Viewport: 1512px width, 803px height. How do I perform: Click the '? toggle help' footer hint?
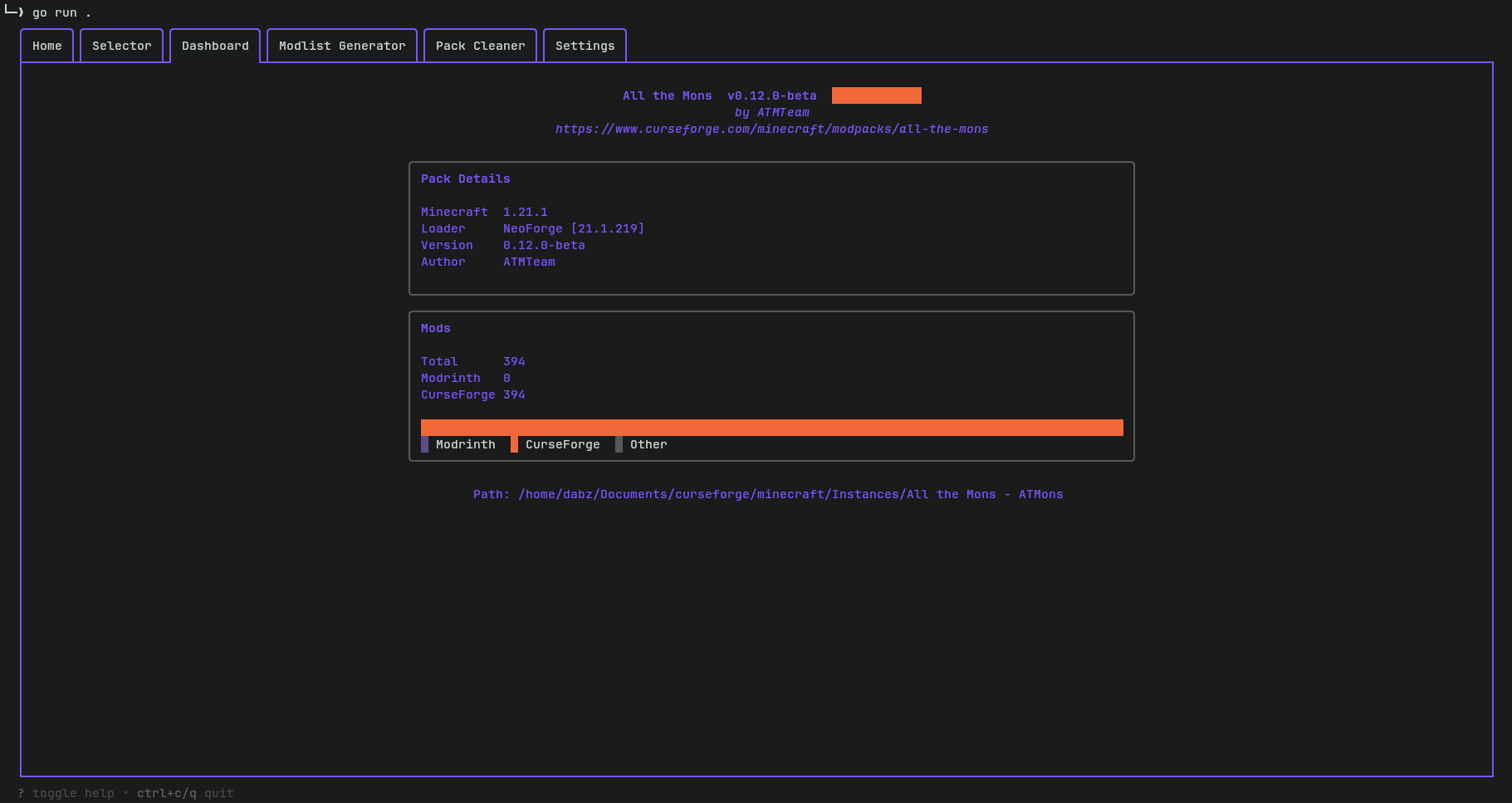coord(66,793)
